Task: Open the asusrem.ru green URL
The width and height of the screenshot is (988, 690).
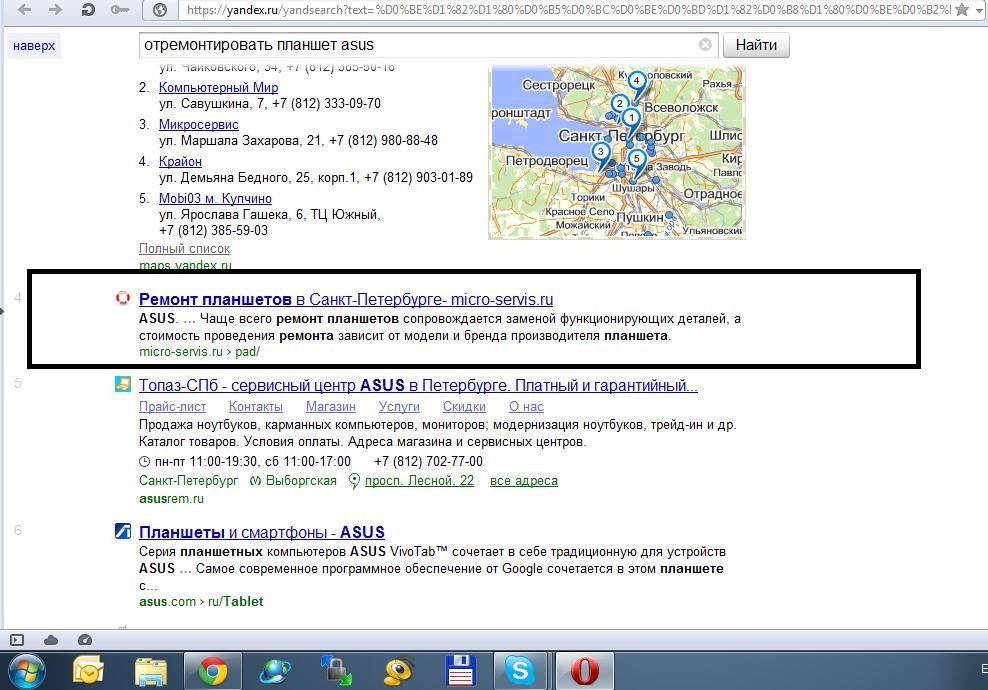Action: [171, 498]
